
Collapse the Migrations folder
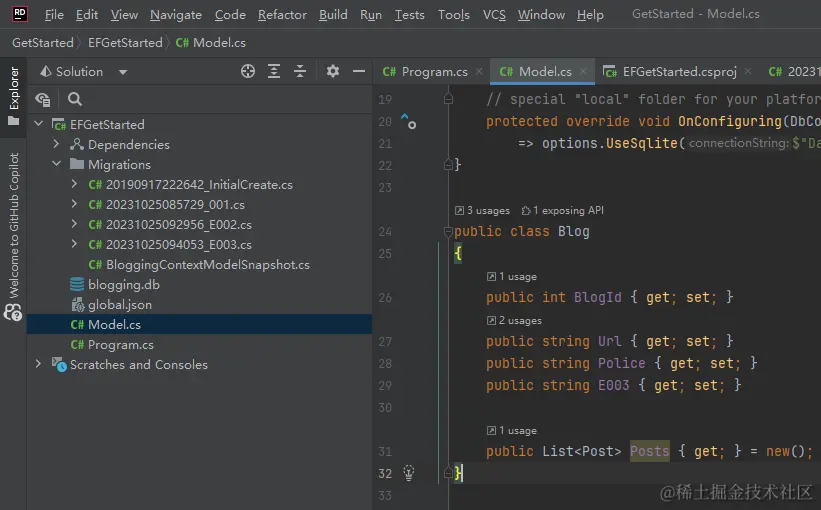click(x=56, y=164)
